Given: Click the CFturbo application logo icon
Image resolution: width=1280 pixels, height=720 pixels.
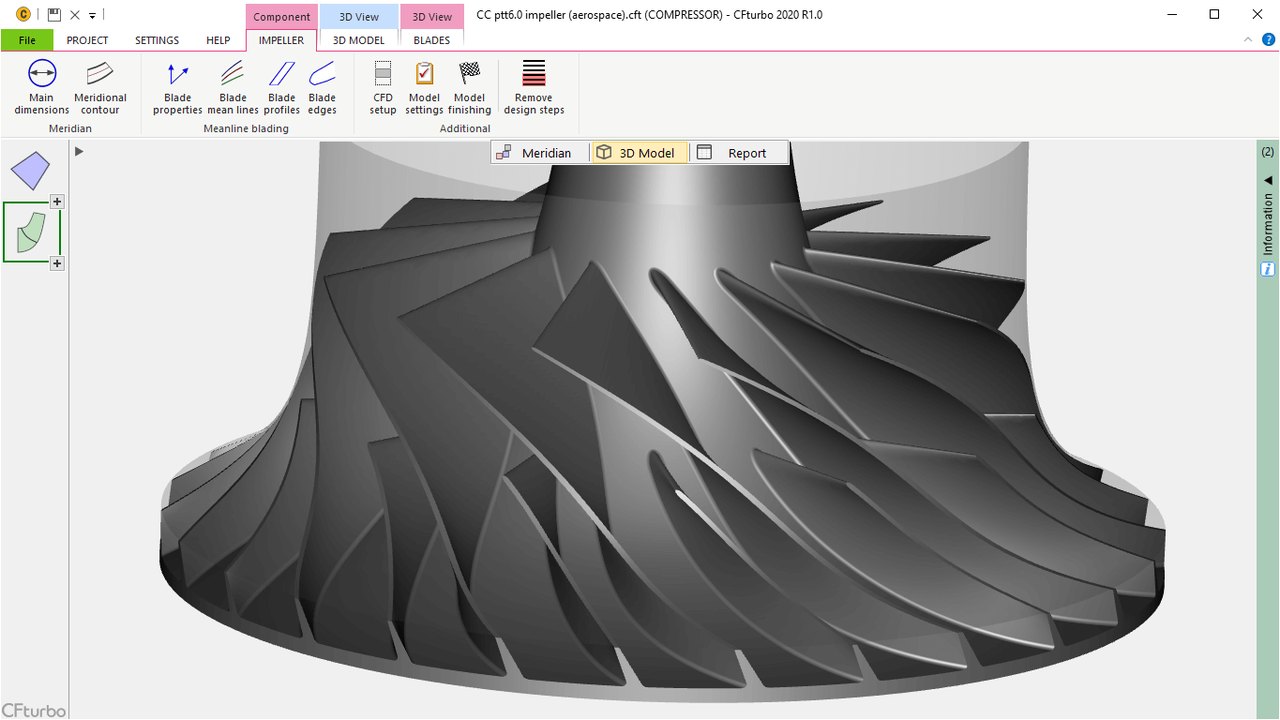Looking at the screenshot, I should point(24,15).
